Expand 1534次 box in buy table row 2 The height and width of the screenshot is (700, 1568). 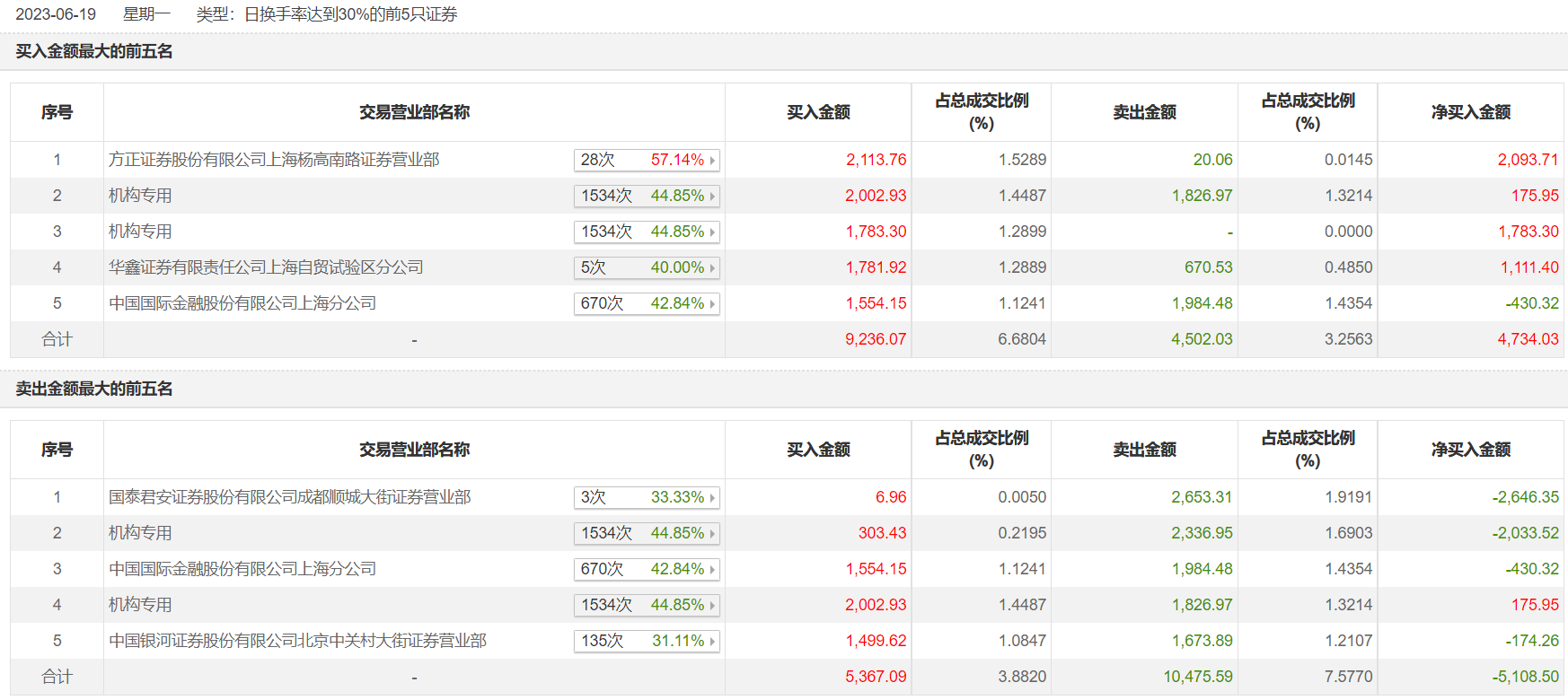click(x=647, y=197)
